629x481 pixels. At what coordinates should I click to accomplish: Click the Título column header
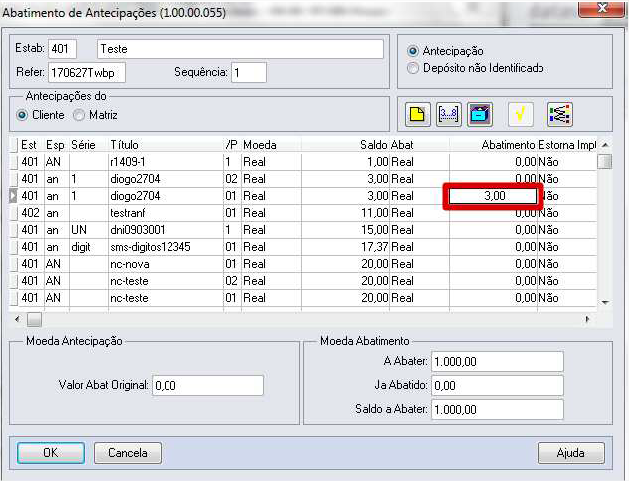165,145
